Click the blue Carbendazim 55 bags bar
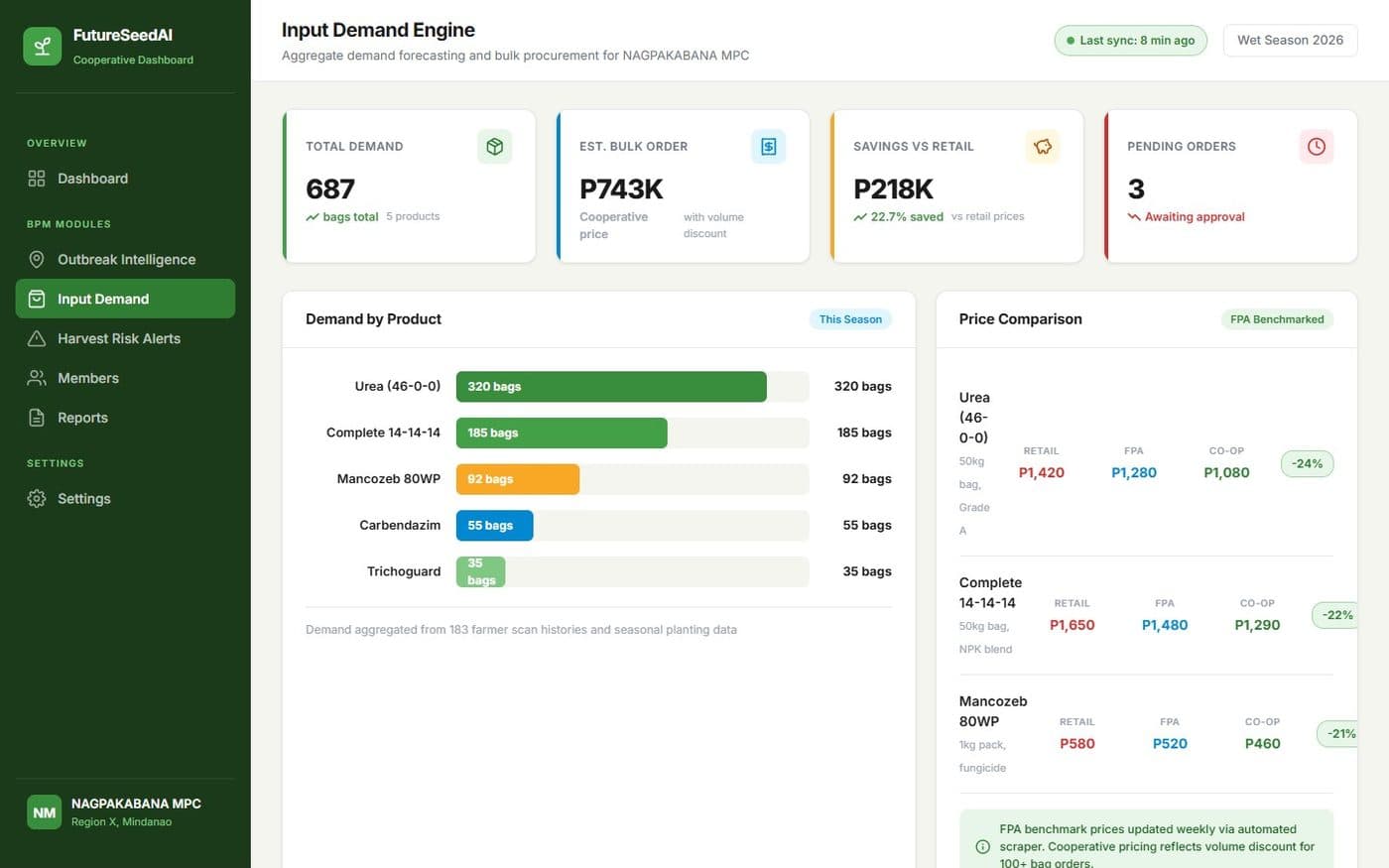Viewport: 1389px width, 868px height. [x=494, y=526]
